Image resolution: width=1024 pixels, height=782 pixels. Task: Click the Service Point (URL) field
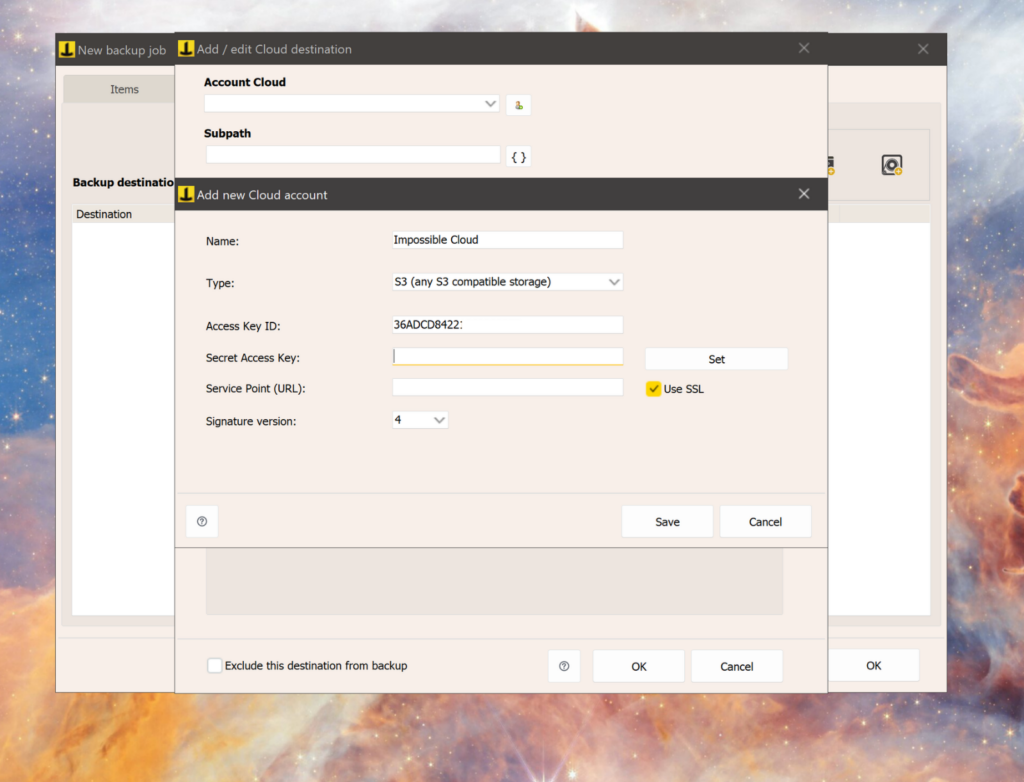coord(507,387)
